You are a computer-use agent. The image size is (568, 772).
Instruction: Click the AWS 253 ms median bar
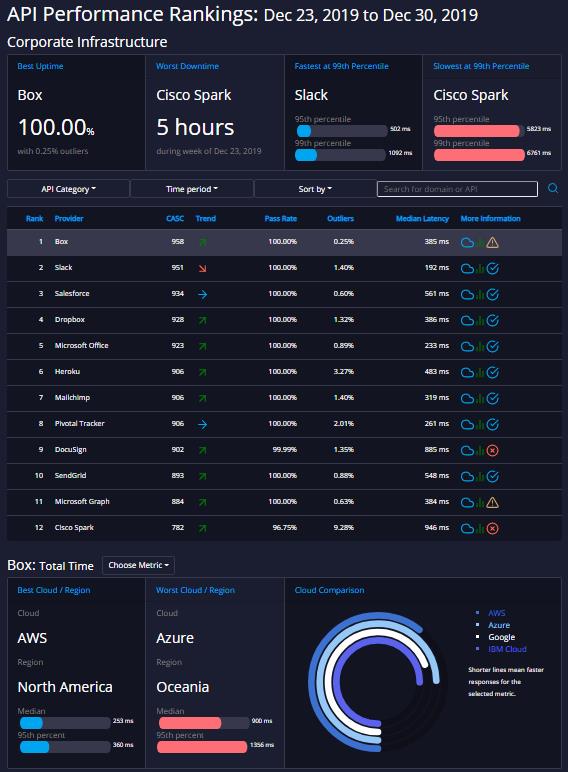(65, 723)
